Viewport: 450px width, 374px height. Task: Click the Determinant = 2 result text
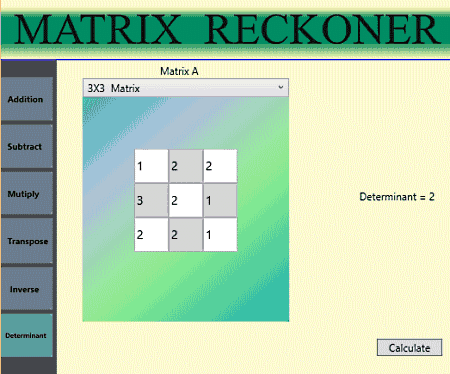[397, 197]
